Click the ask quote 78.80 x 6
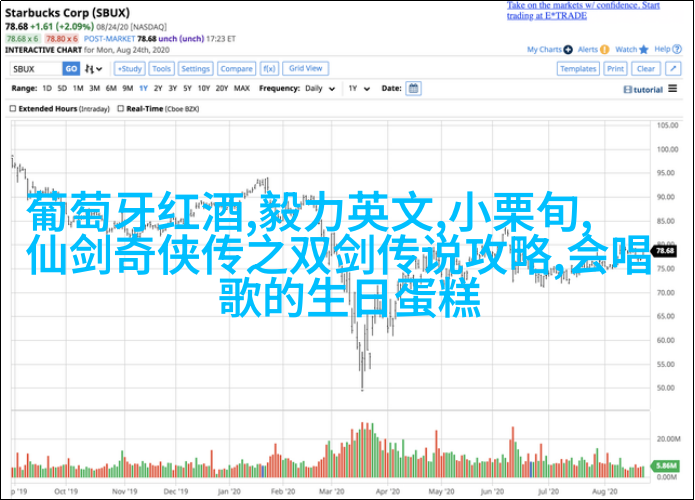 point(62,39)
